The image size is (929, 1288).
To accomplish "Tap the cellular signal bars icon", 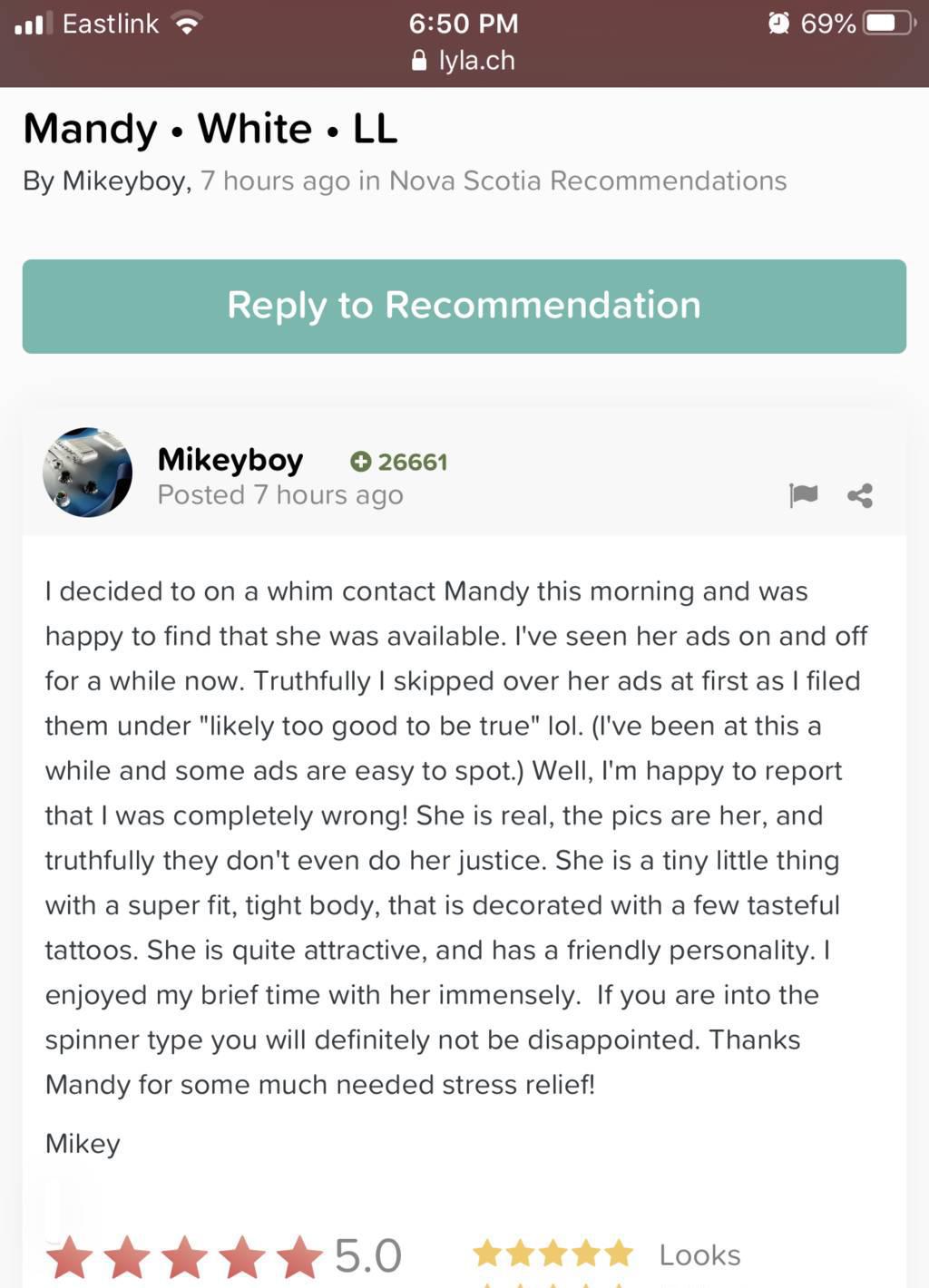I will click(x=34, y=24).
